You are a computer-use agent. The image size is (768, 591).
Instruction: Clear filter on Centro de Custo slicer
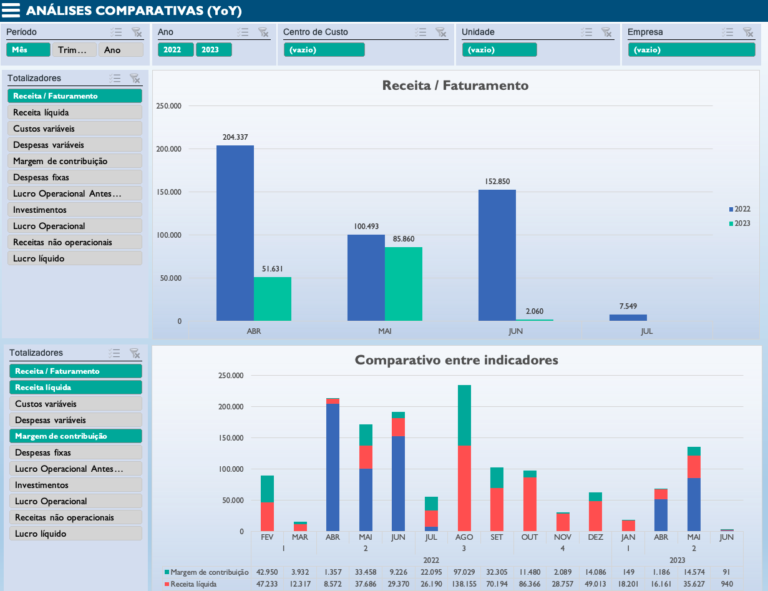pyautogui.click(x=441, y=32)
